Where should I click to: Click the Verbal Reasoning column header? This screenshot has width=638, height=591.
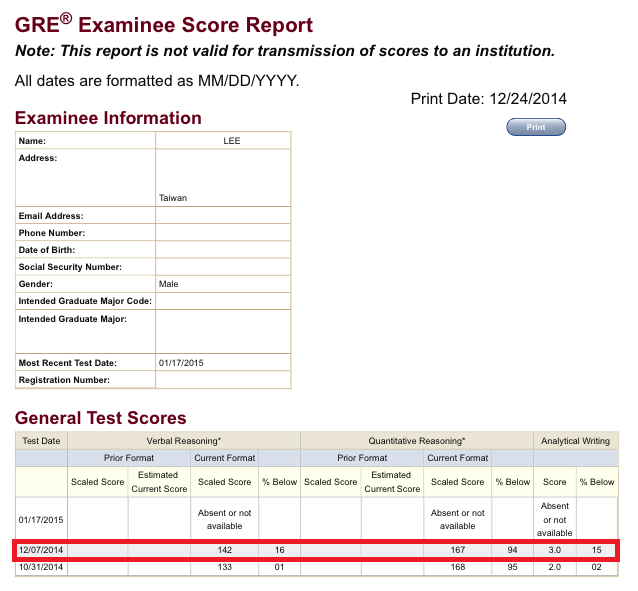[184, 441]
